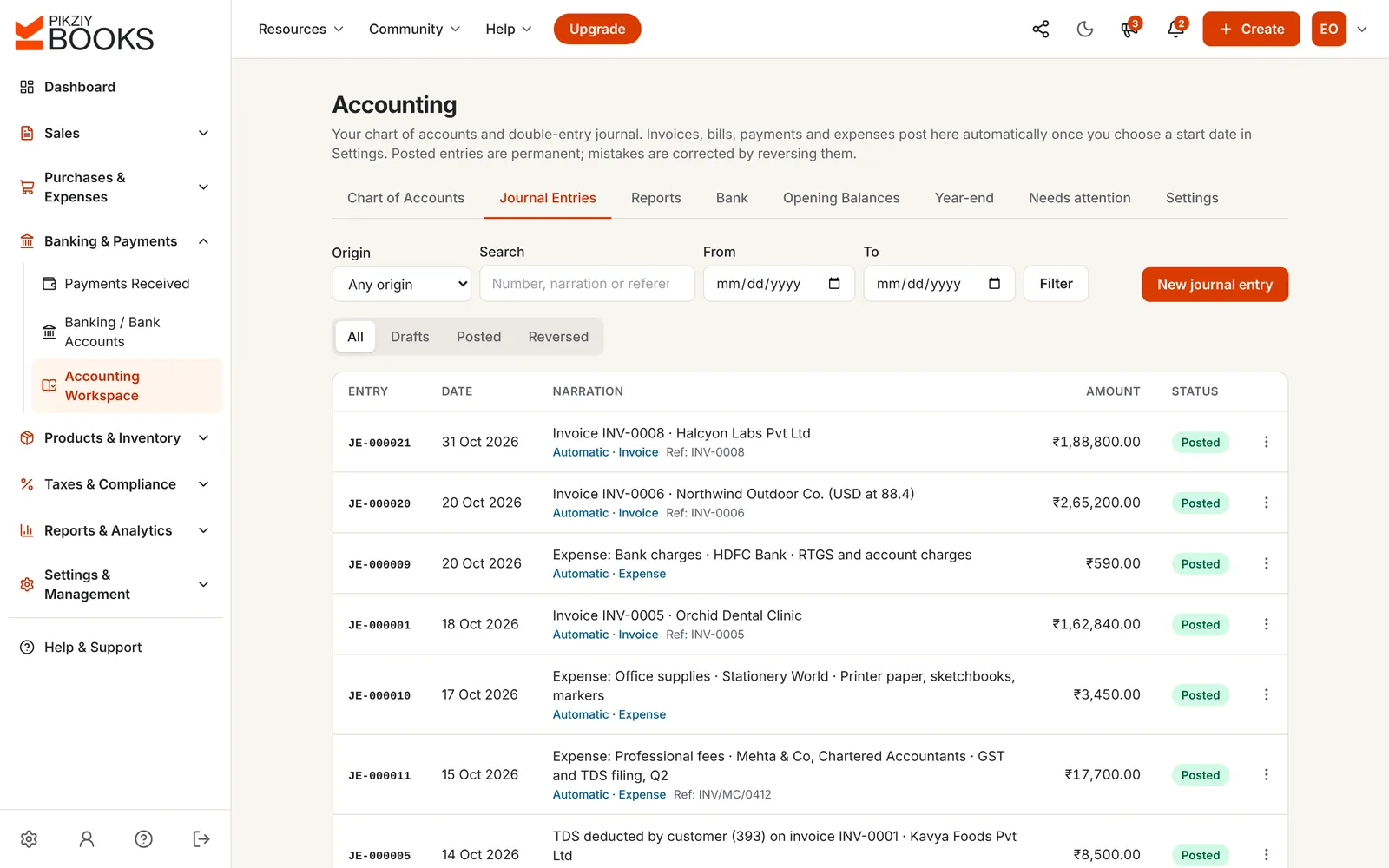Click the Filter button

[x=1056, y=284]
